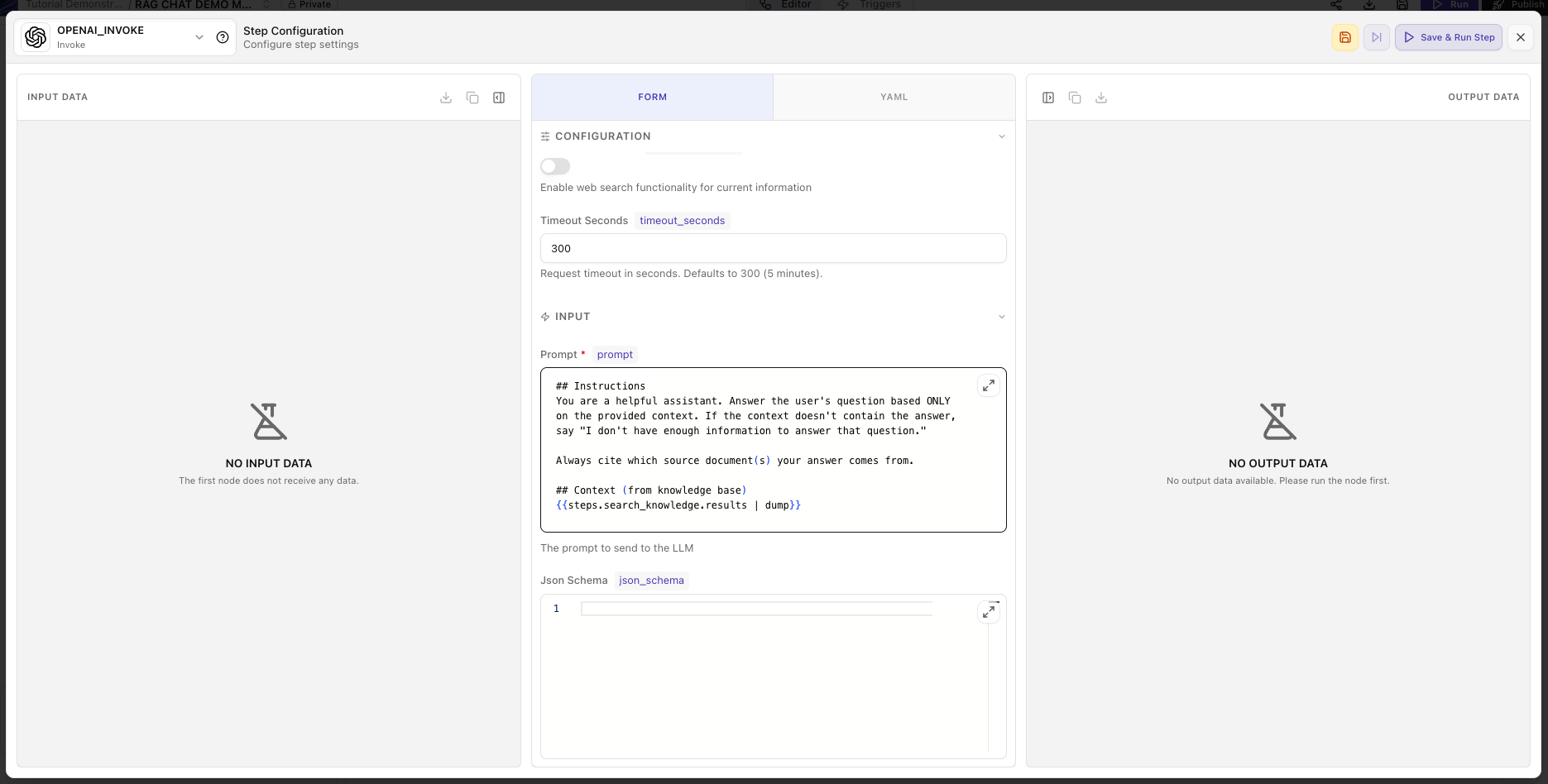Click the OpenAI logo icon

36,37
